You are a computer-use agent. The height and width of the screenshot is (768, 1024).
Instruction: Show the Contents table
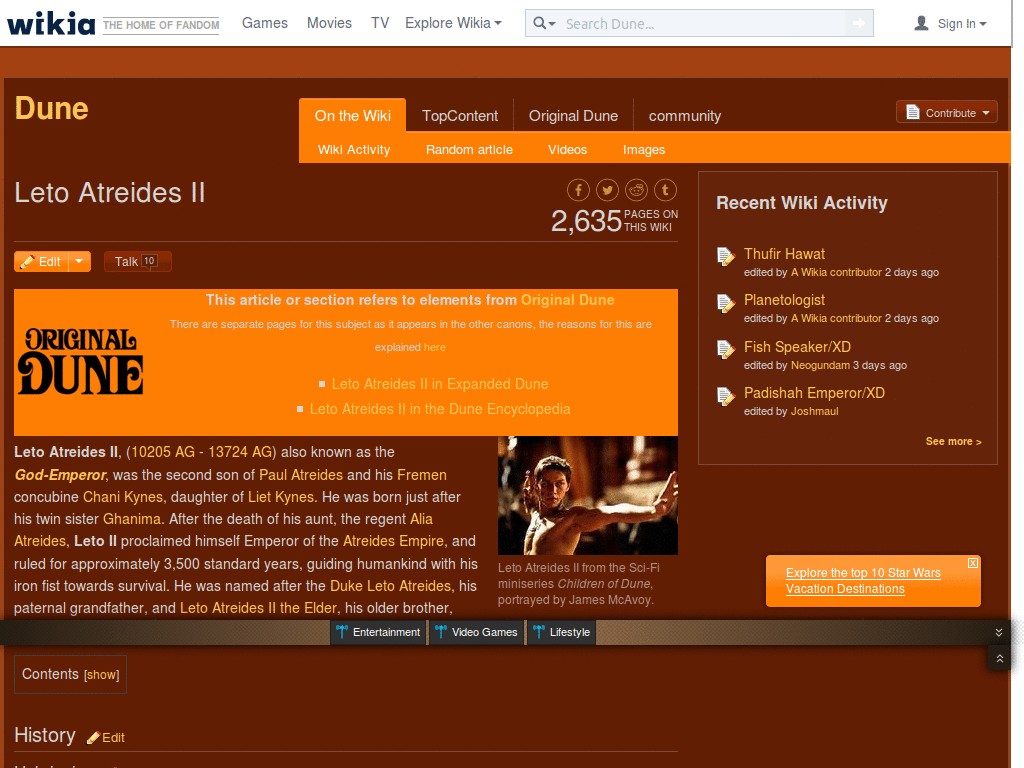click(x=102, y=675)
